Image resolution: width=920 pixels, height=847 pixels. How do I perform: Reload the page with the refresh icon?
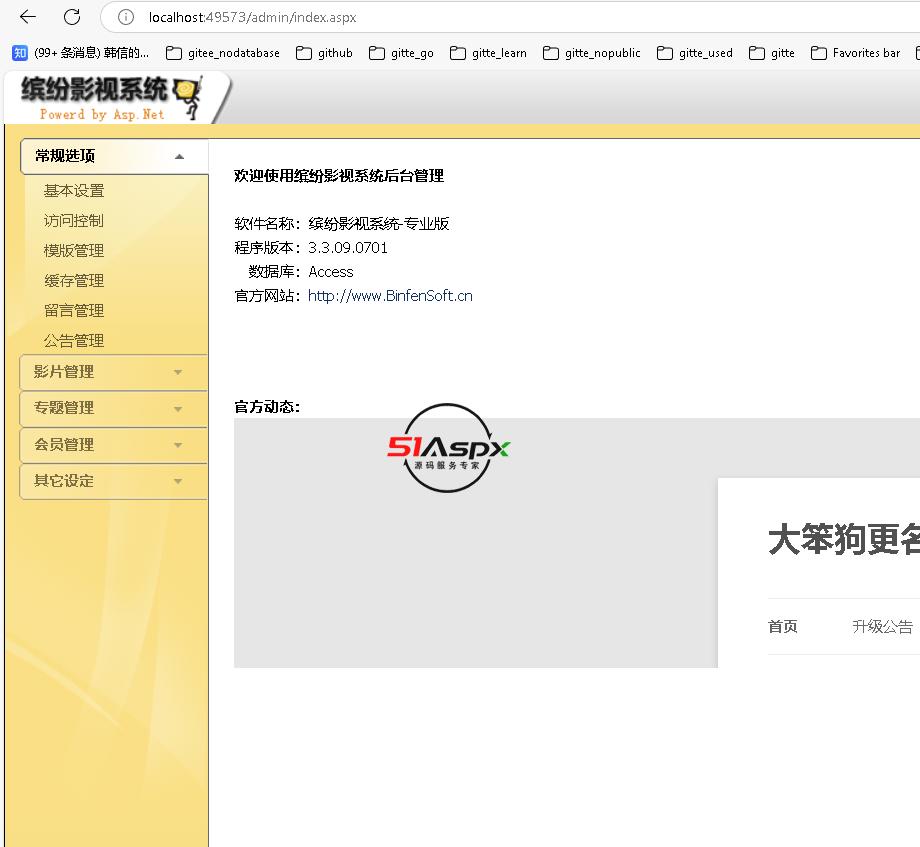72,17
